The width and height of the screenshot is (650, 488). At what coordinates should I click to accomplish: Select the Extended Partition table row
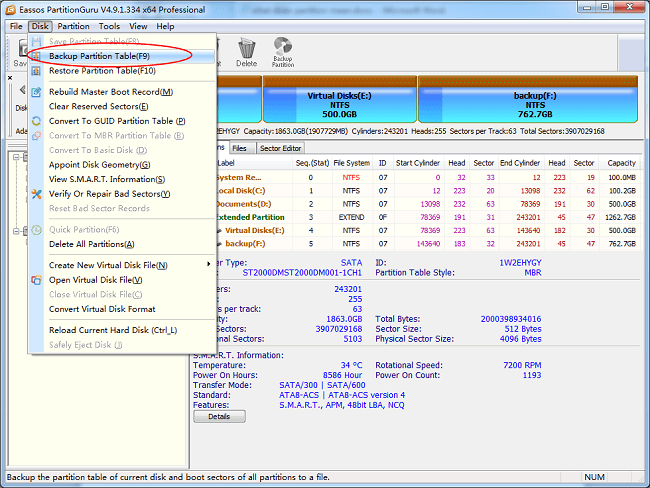427,217
